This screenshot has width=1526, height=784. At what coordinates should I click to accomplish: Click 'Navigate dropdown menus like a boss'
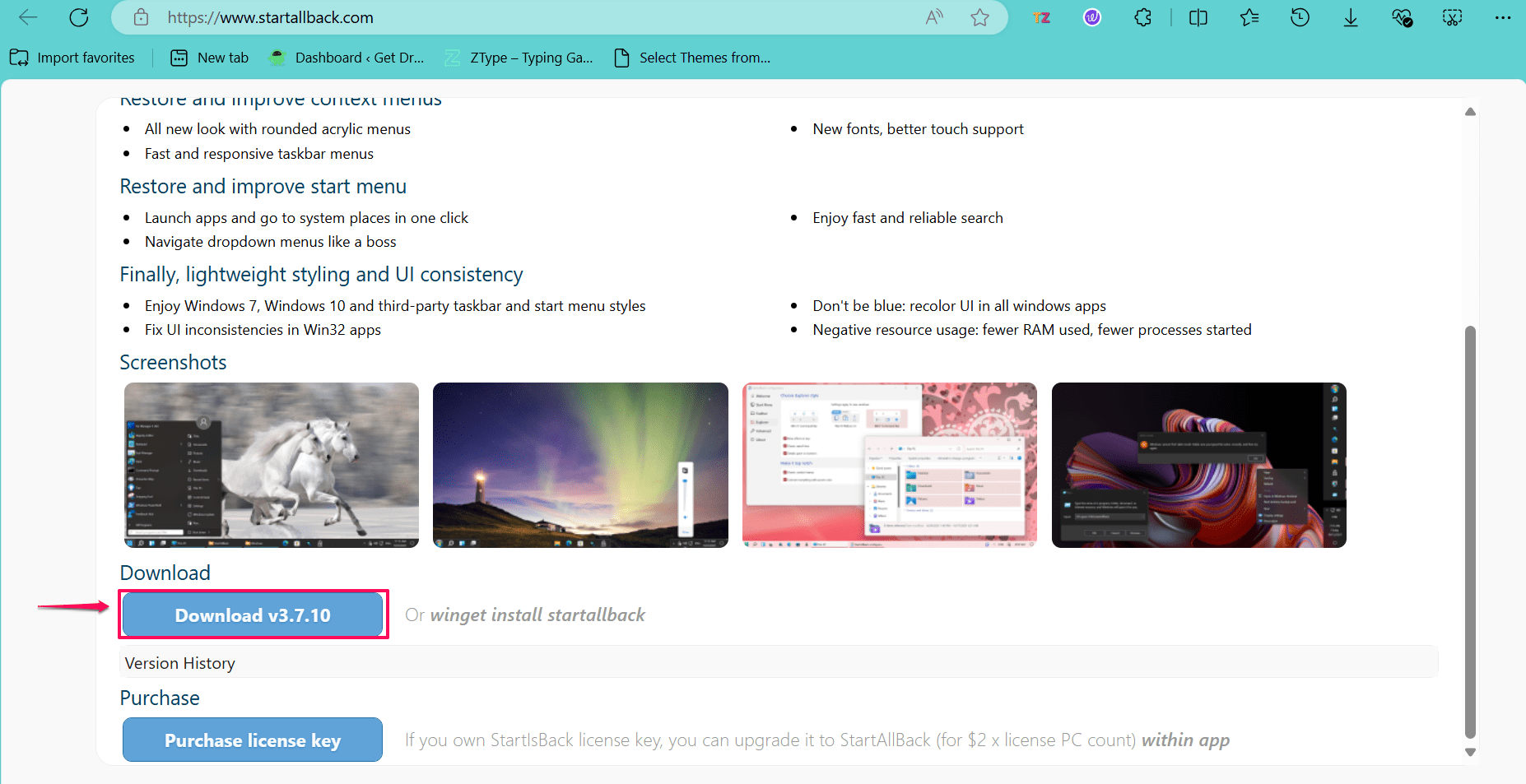coord(271,242)
